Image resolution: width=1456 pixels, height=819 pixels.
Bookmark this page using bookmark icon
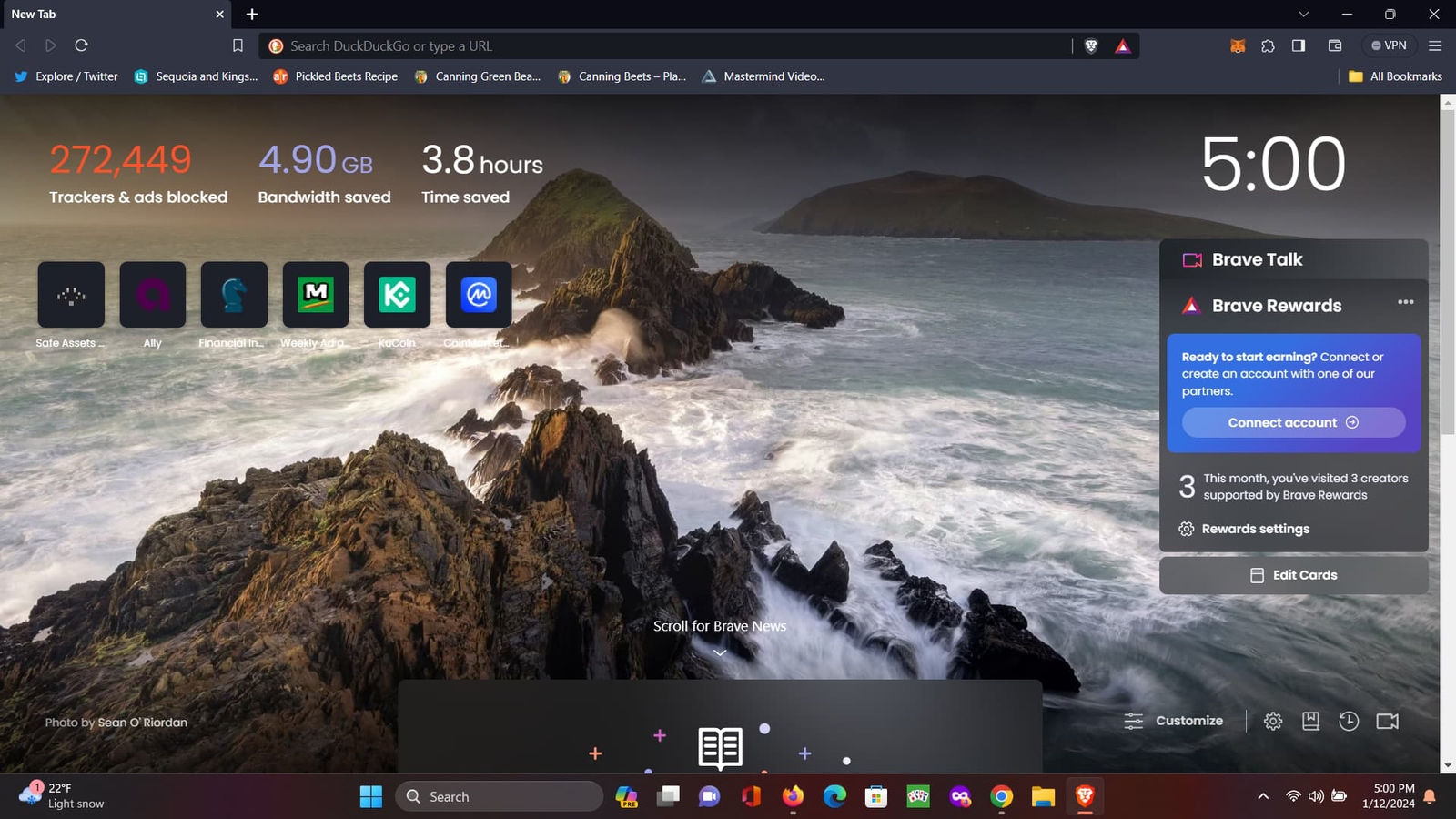pos(238,45)
